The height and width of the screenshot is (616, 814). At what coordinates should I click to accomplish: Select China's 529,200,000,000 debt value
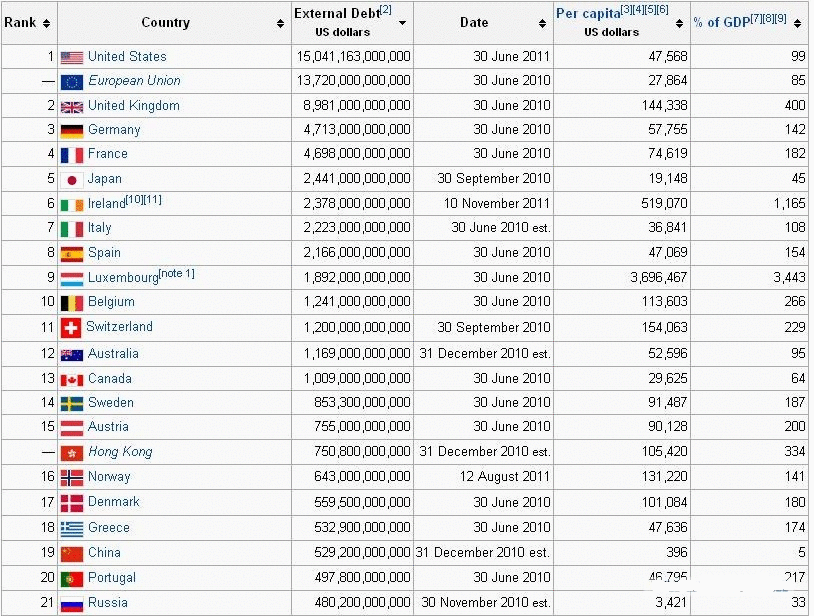(362, 553)
